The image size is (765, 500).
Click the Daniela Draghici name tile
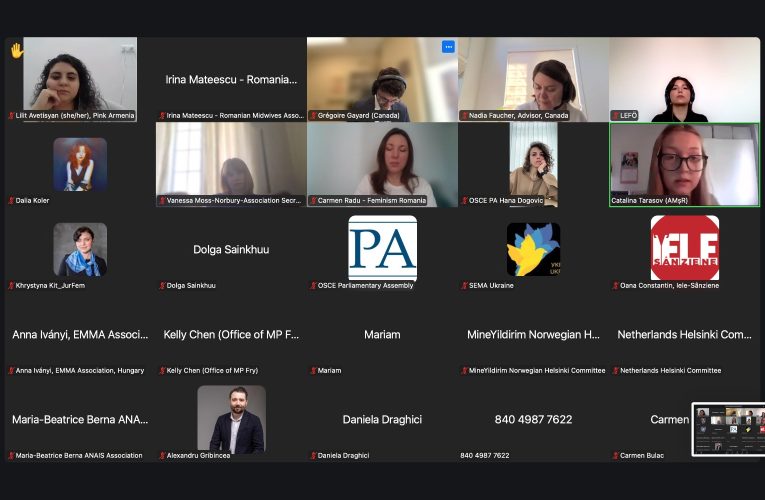pyautogui.click(x=382, y=420)
